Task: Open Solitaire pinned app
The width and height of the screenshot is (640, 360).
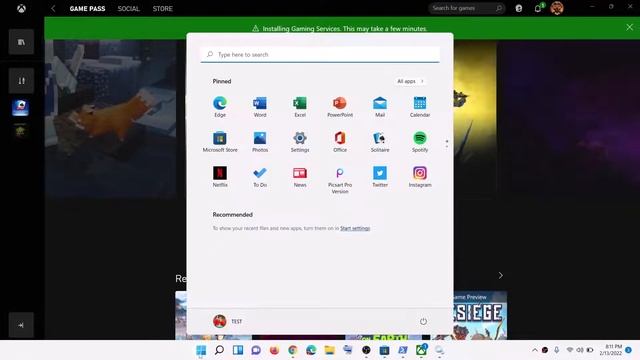Action: click(380, 142)
